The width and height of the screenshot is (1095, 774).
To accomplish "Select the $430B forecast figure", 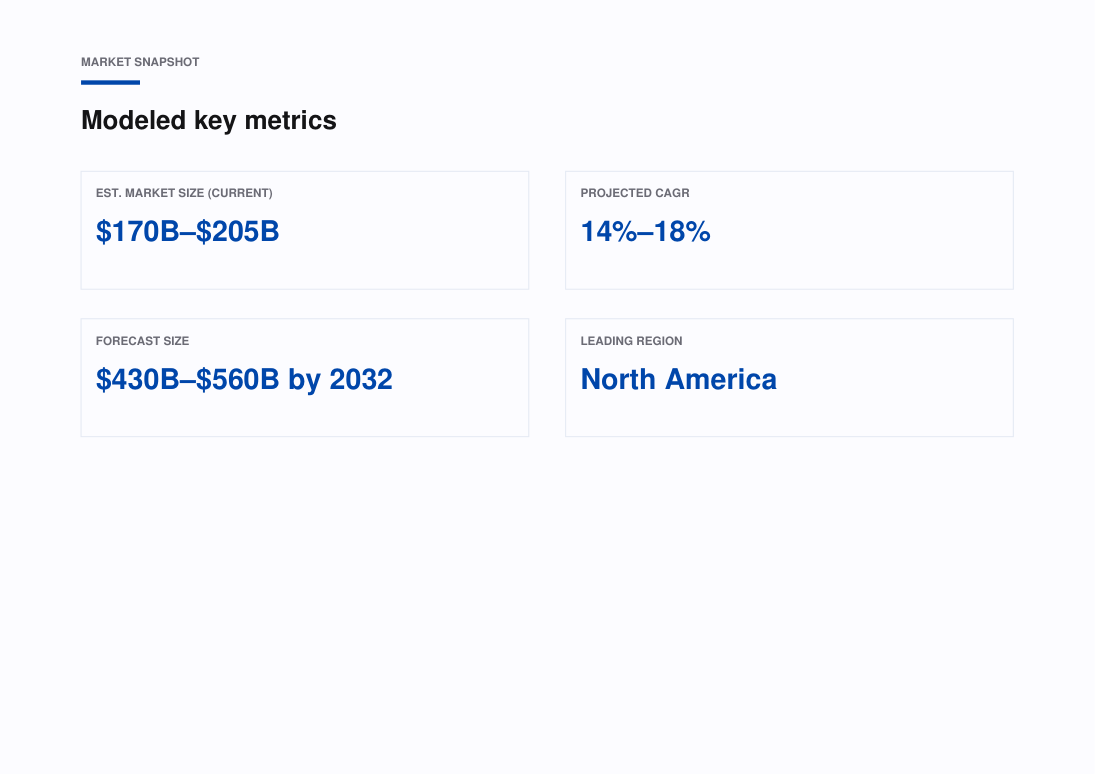I will (x=138, y=380).
